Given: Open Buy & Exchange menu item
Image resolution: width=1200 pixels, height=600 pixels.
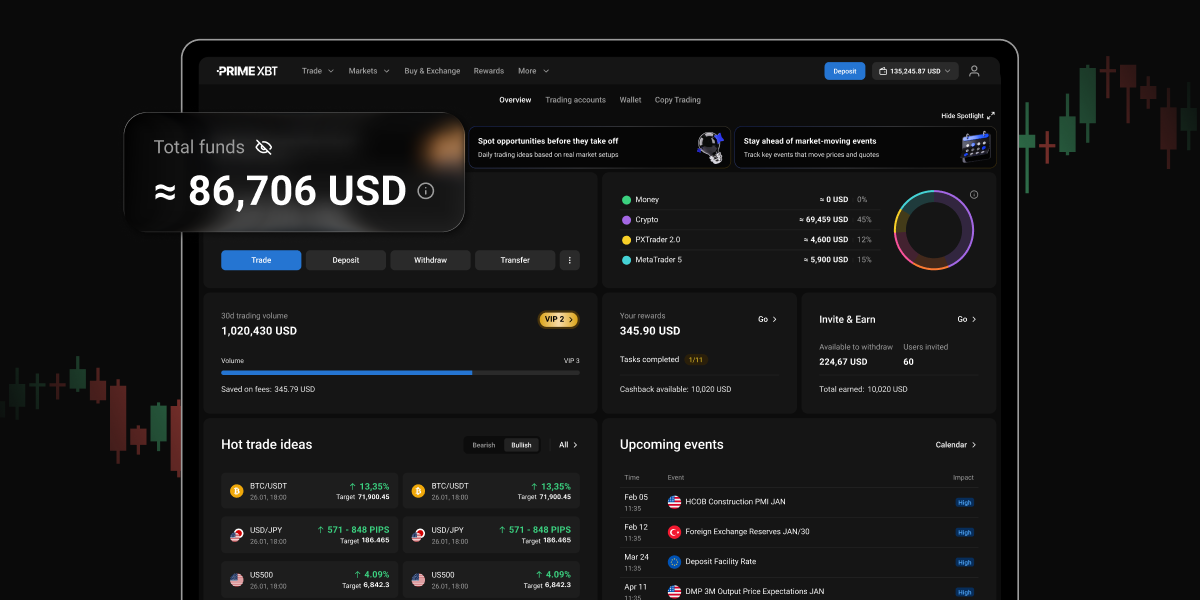Looking at the screenshot, I should 432,71.
